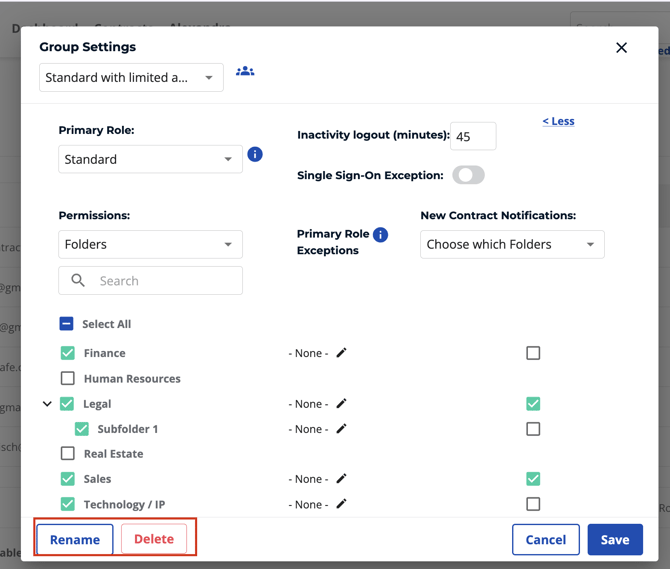Click the Primary Role Exceptions info icon

click(x=380, y=235)
